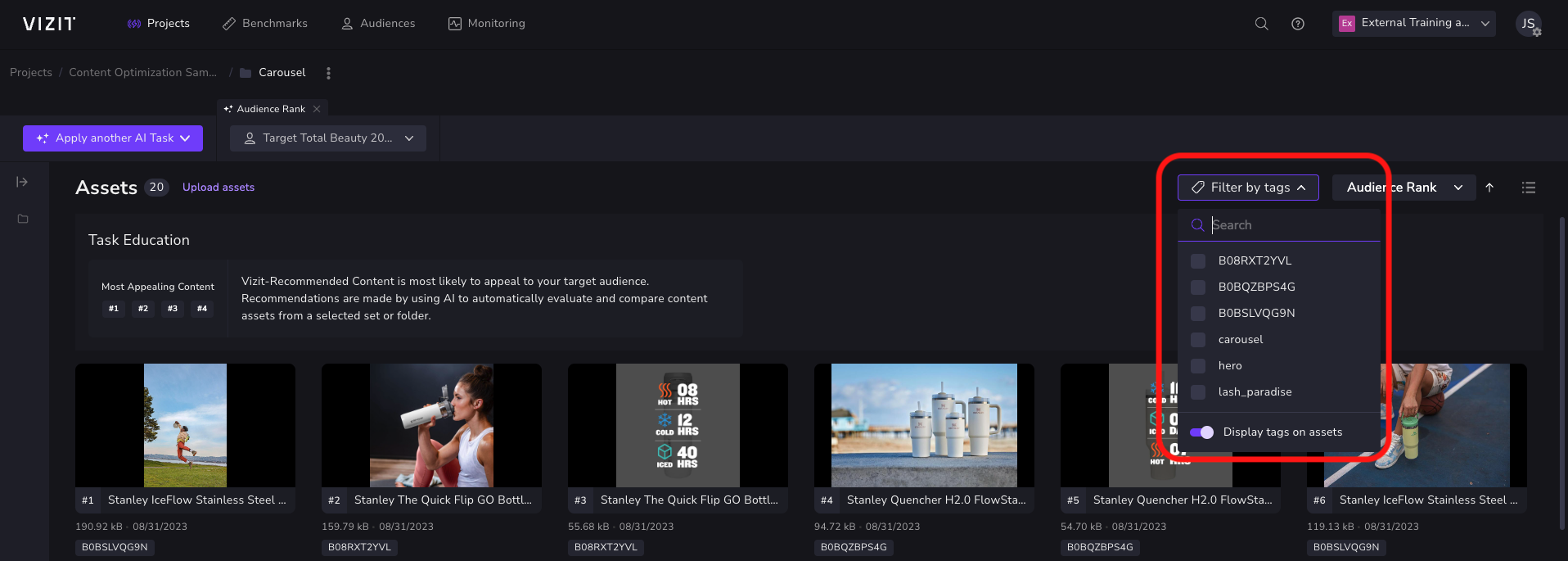Click the Monitoring chart icon

click(x=455, y=24)
